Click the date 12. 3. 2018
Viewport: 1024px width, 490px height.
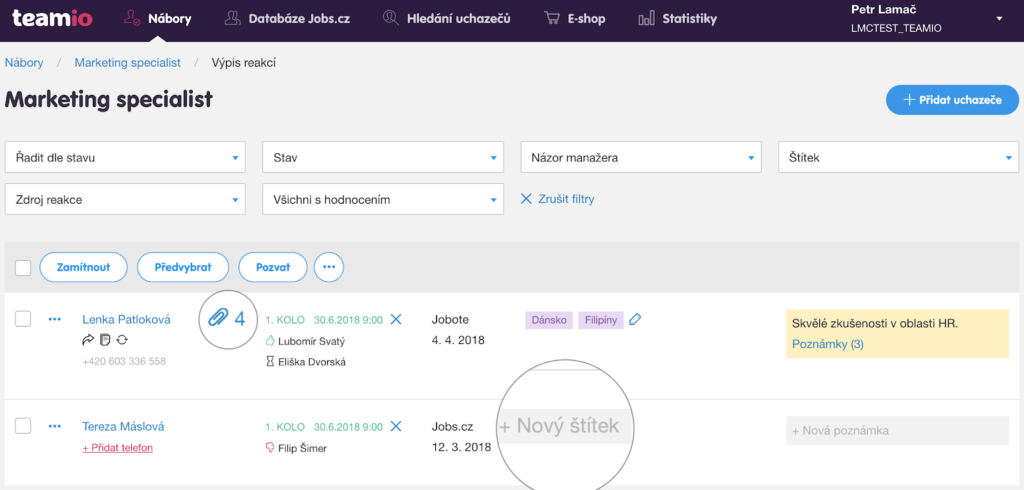click(462, 448)
